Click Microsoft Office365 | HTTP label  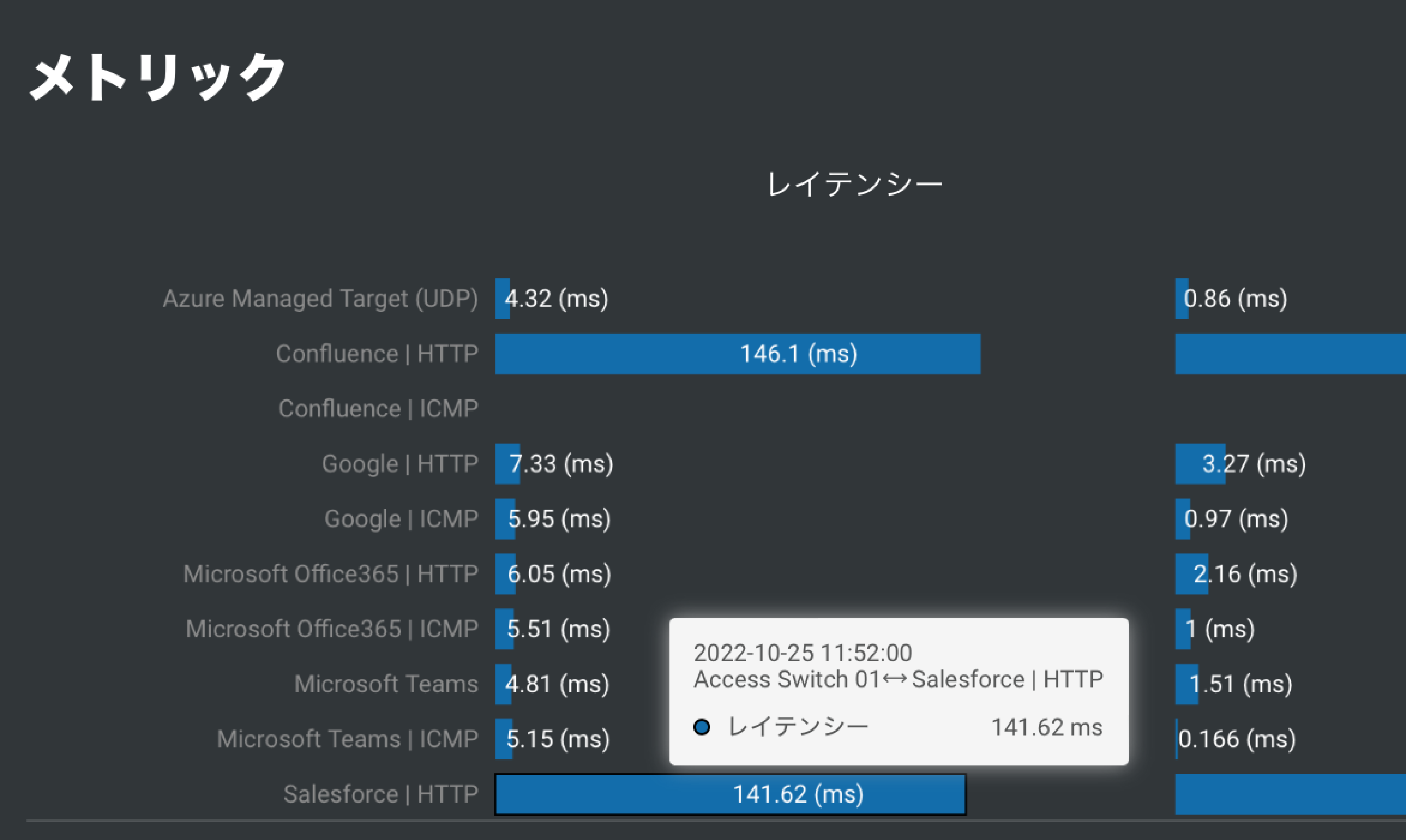(331, 574)
